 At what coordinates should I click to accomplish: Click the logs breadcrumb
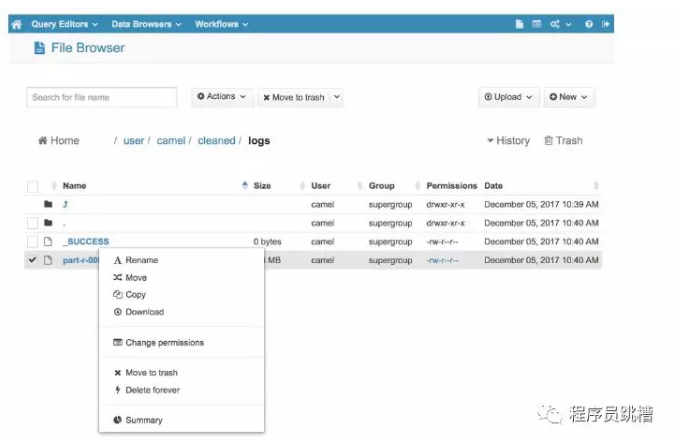point(259,140)
